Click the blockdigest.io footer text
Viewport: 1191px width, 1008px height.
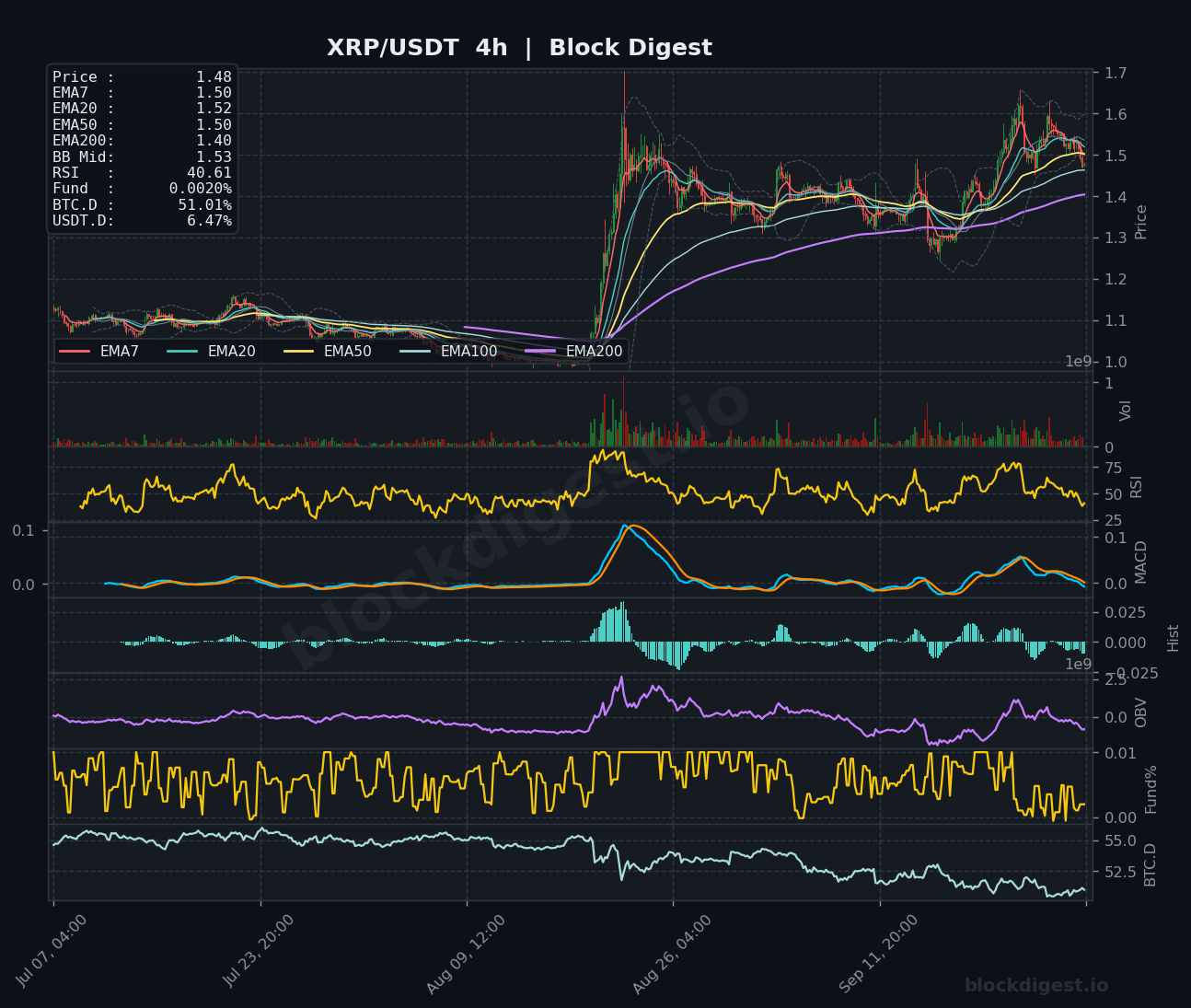(1036, 985)
